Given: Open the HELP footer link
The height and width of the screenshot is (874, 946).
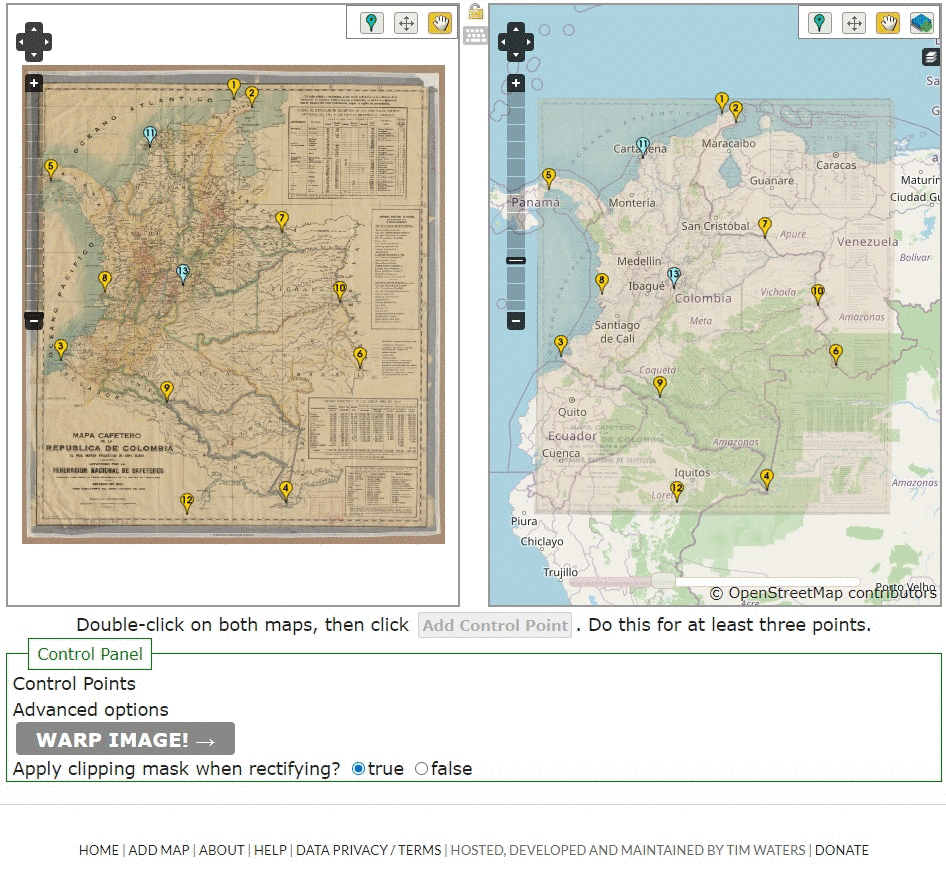Looking at the screenshot, I should (270, 850).
